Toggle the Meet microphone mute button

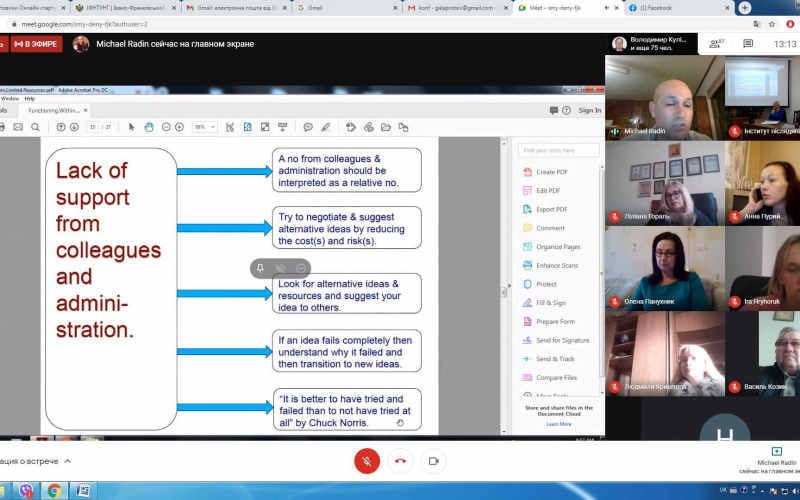coord(367,461)
